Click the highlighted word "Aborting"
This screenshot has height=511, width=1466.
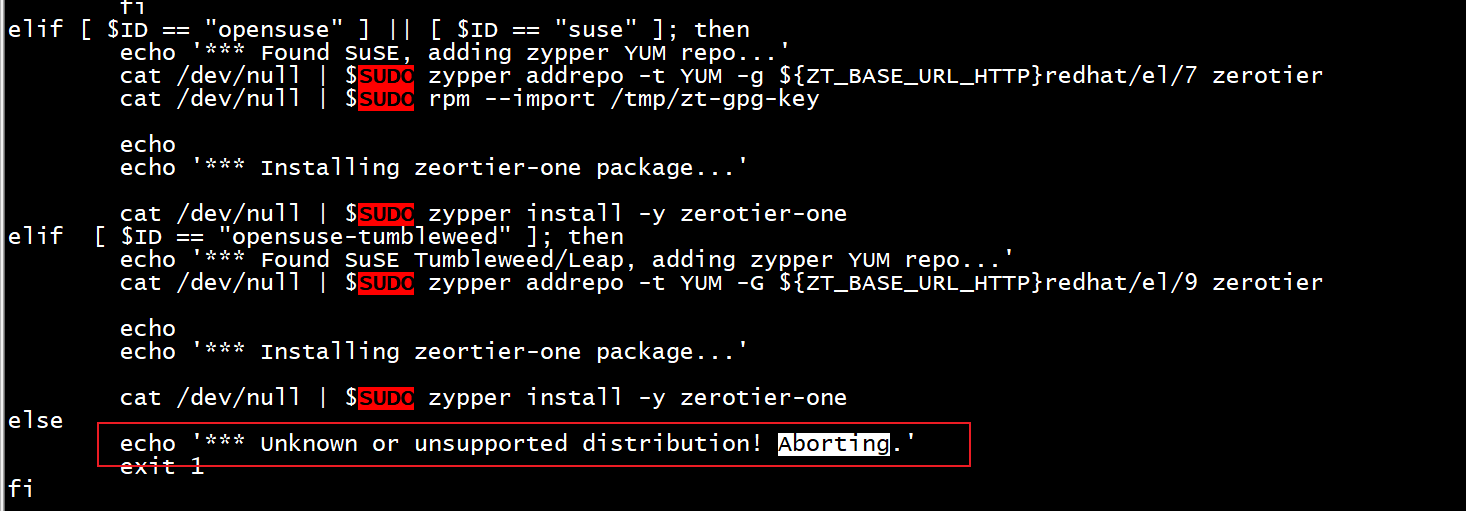[x=833, y=443]
